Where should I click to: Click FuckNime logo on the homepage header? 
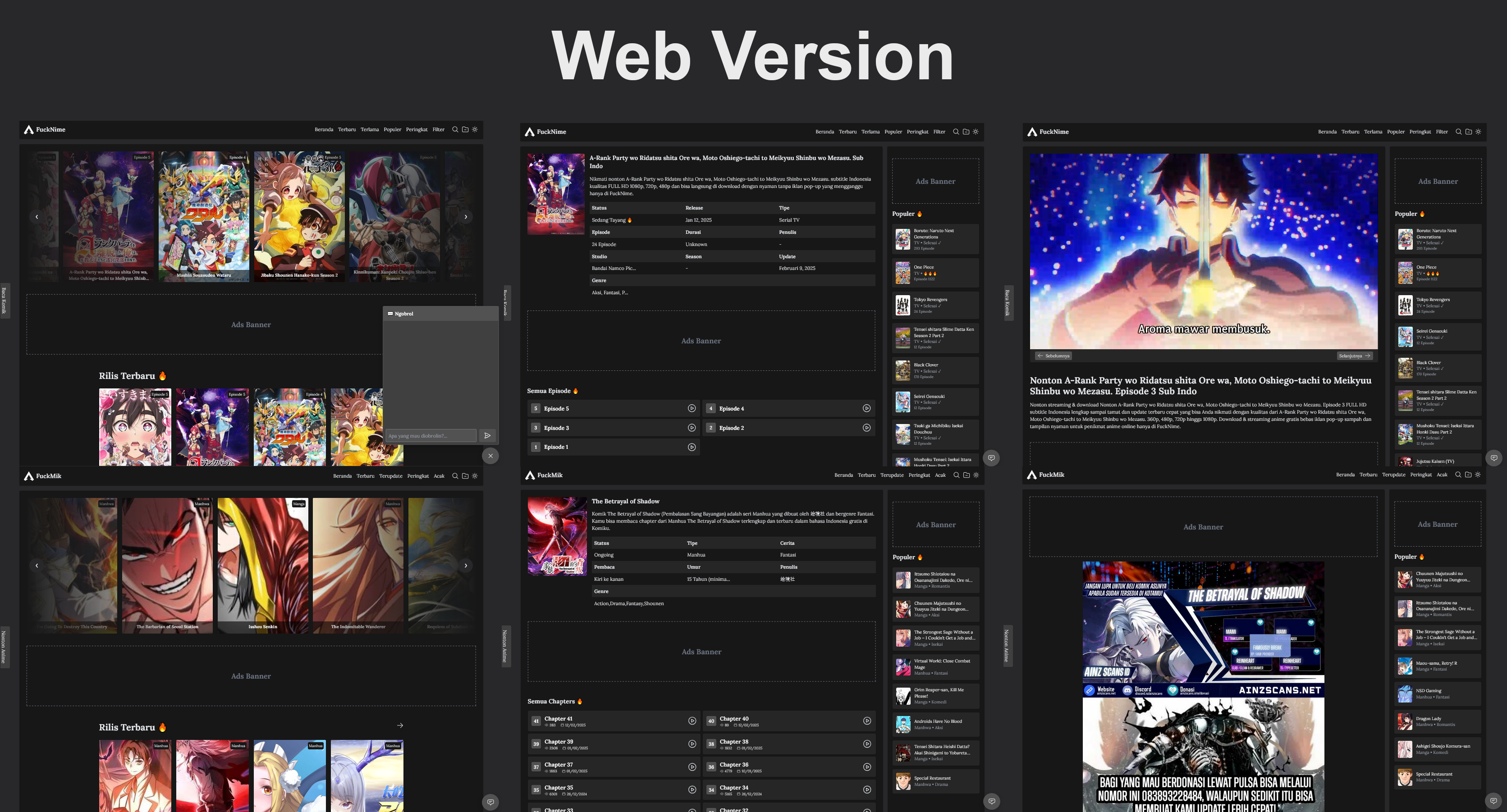click(x=45, y=130)
